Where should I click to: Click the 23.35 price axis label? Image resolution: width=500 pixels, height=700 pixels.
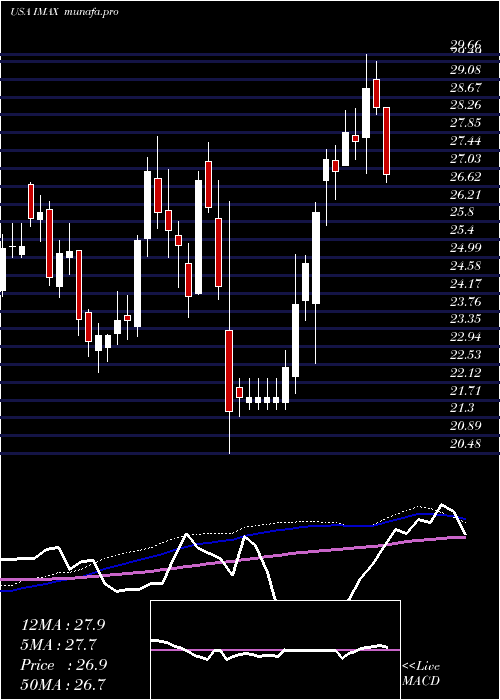[x=466, y=319]
